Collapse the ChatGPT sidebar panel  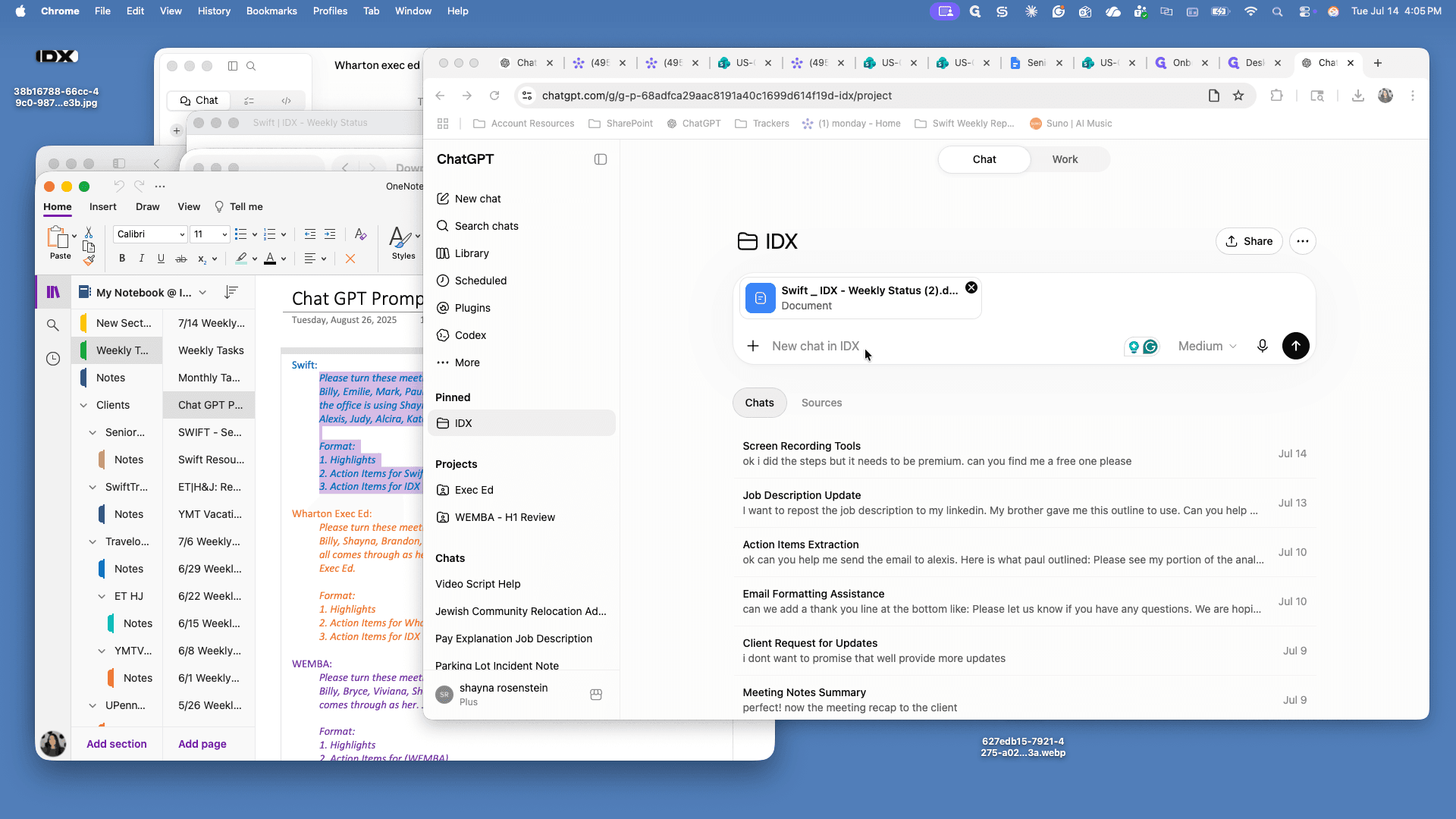pyautogui.click(x=601, y=159)
